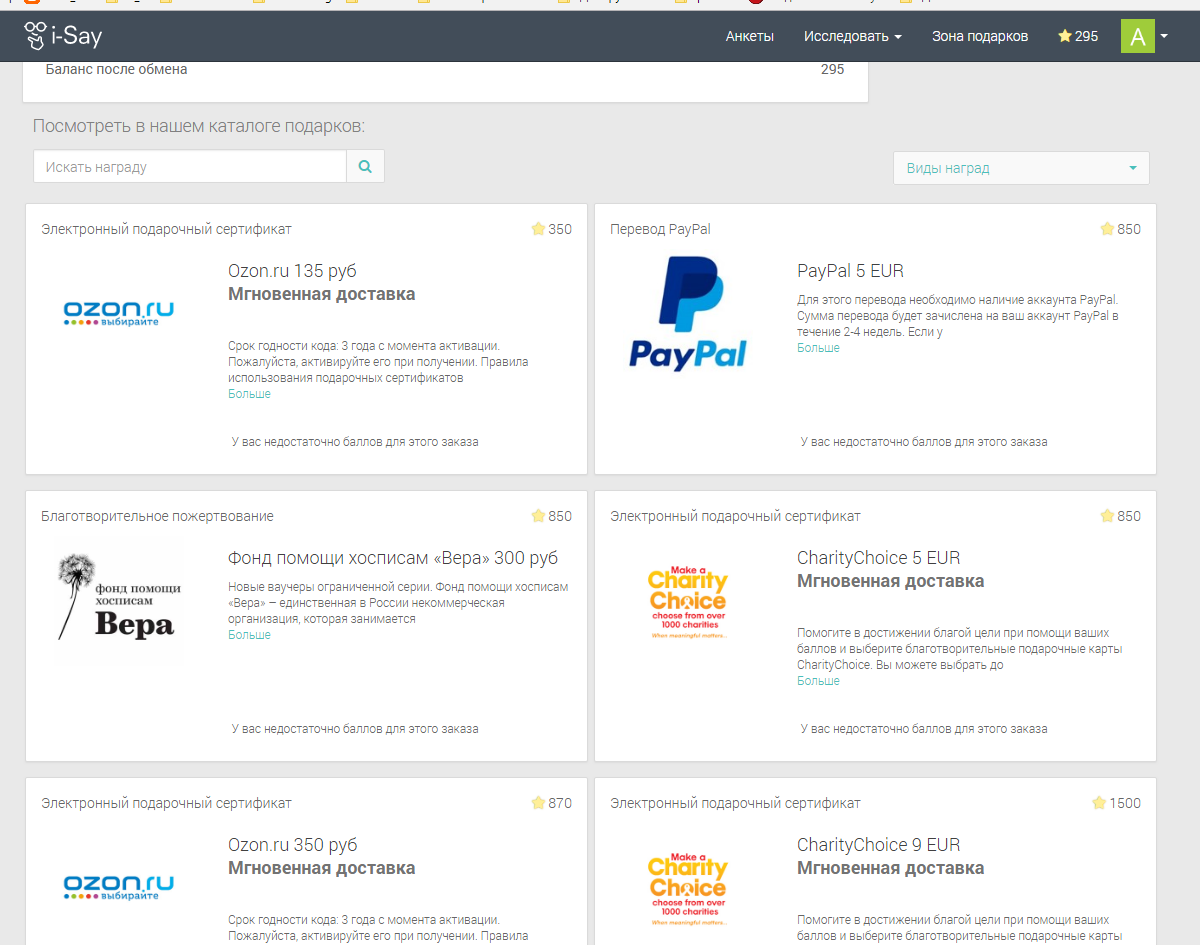Click Больше link on CharityChoice 5 EUR card
Image resolution: width=1200 pixels, height=945 pixels.
point(818,681)
